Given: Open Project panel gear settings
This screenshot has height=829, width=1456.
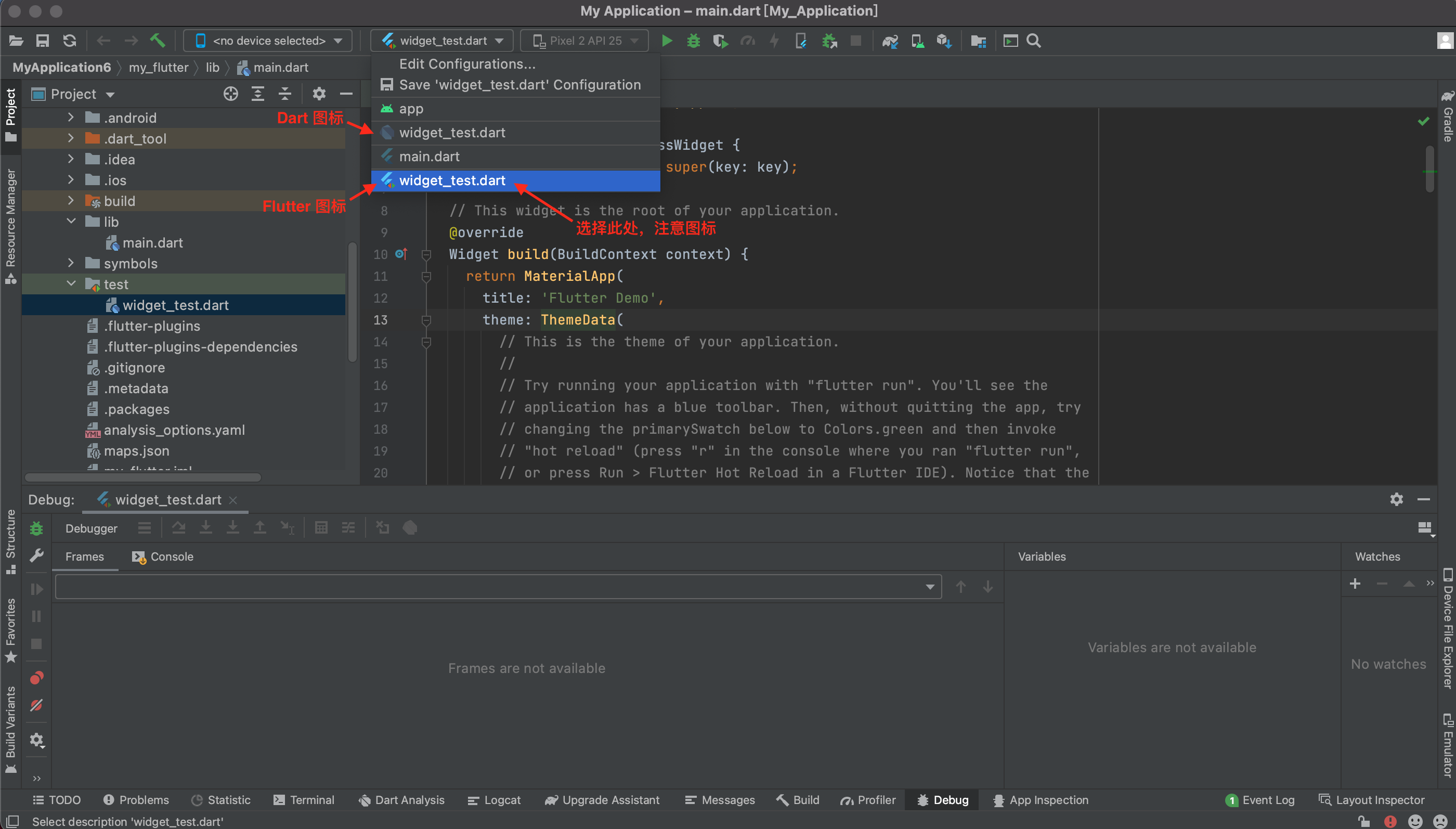Looking at the screenshot, I should (319, 94).
